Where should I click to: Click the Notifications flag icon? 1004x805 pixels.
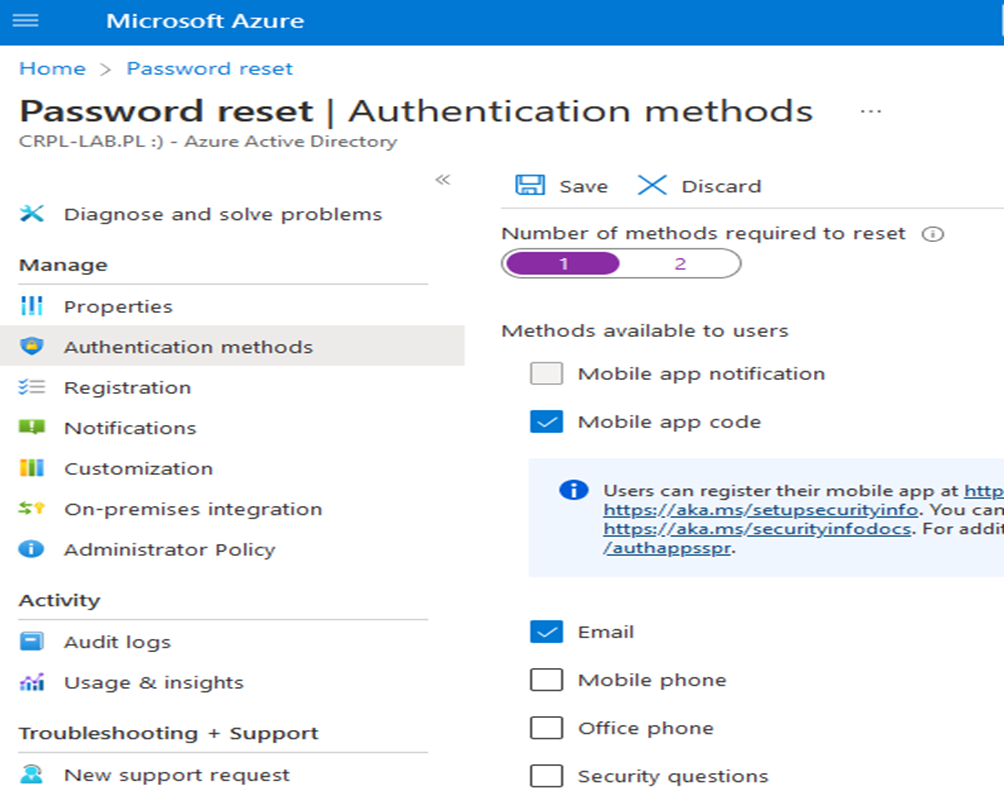click(32, 428)
